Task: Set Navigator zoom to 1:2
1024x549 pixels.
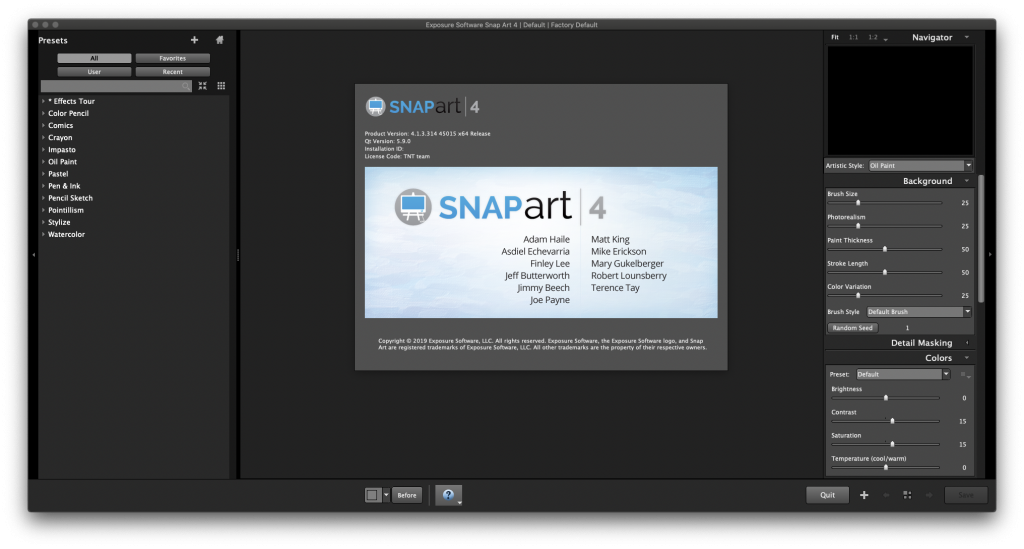Action: (x=872, y=37)
